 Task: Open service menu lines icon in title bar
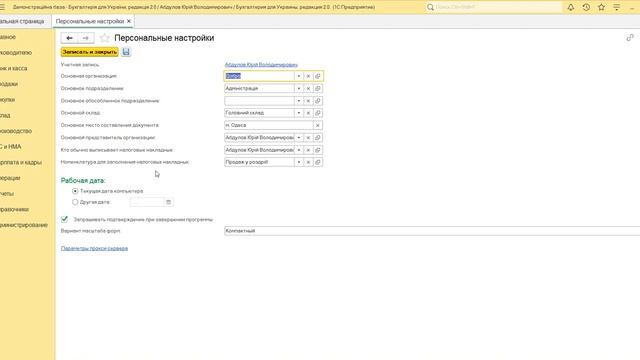click(616, 7)
